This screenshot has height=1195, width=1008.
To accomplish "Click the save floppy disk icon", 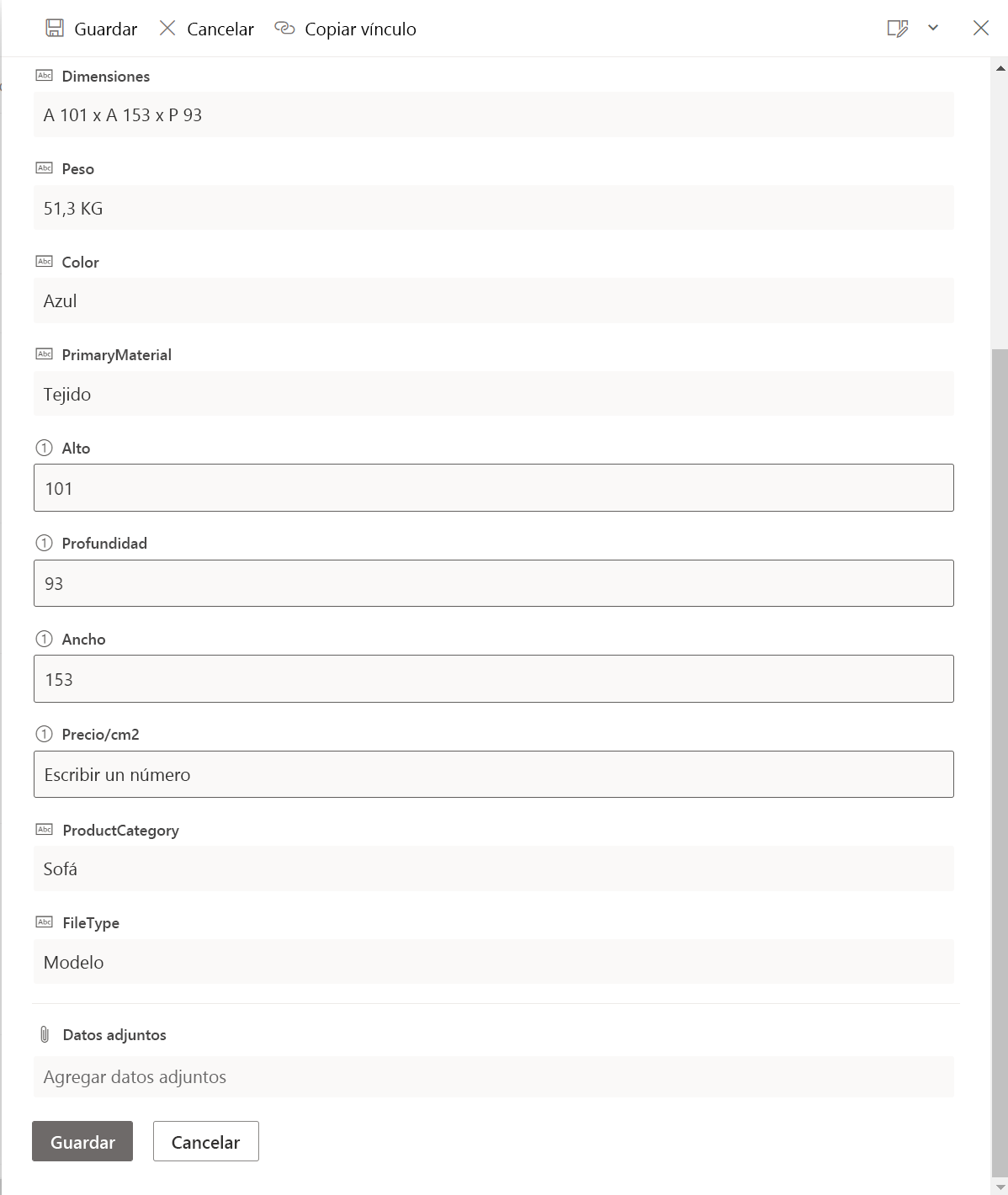I will point(55,29).
